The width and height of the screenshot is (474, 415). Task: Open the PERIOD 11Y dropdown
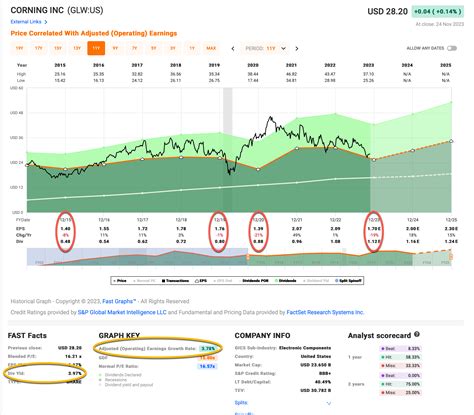[x=266, y=49]
